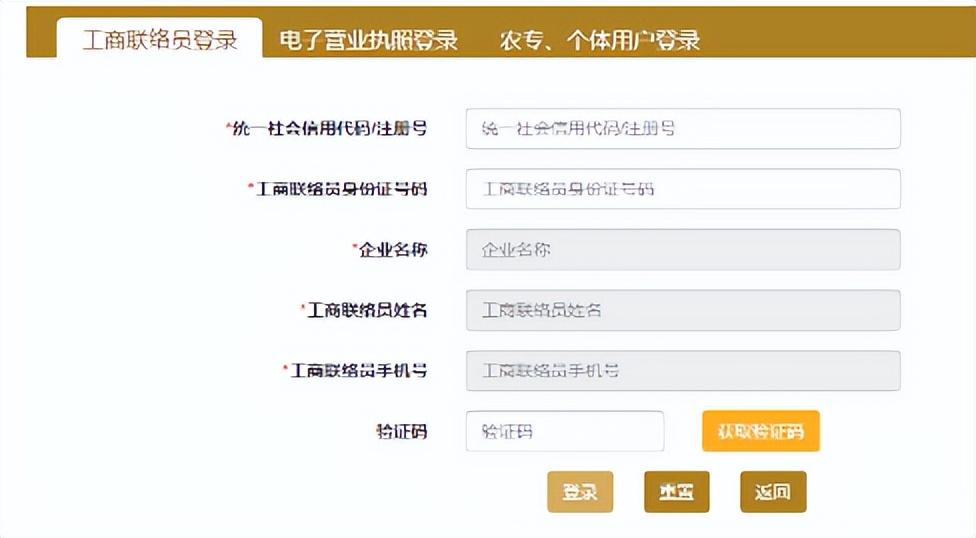The image size is (976, 538).
Task: Focus the 验证码 input box
Action: click(564, 431)
